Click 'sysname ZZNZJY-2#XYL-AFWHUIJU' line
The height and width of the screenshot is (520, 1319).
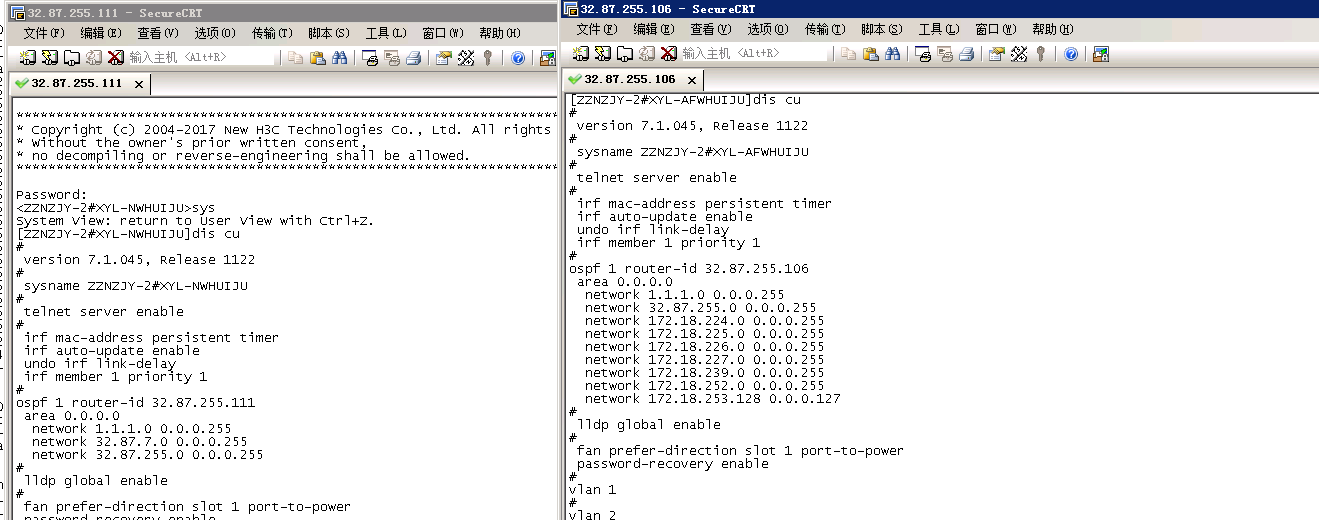point(693,152)
